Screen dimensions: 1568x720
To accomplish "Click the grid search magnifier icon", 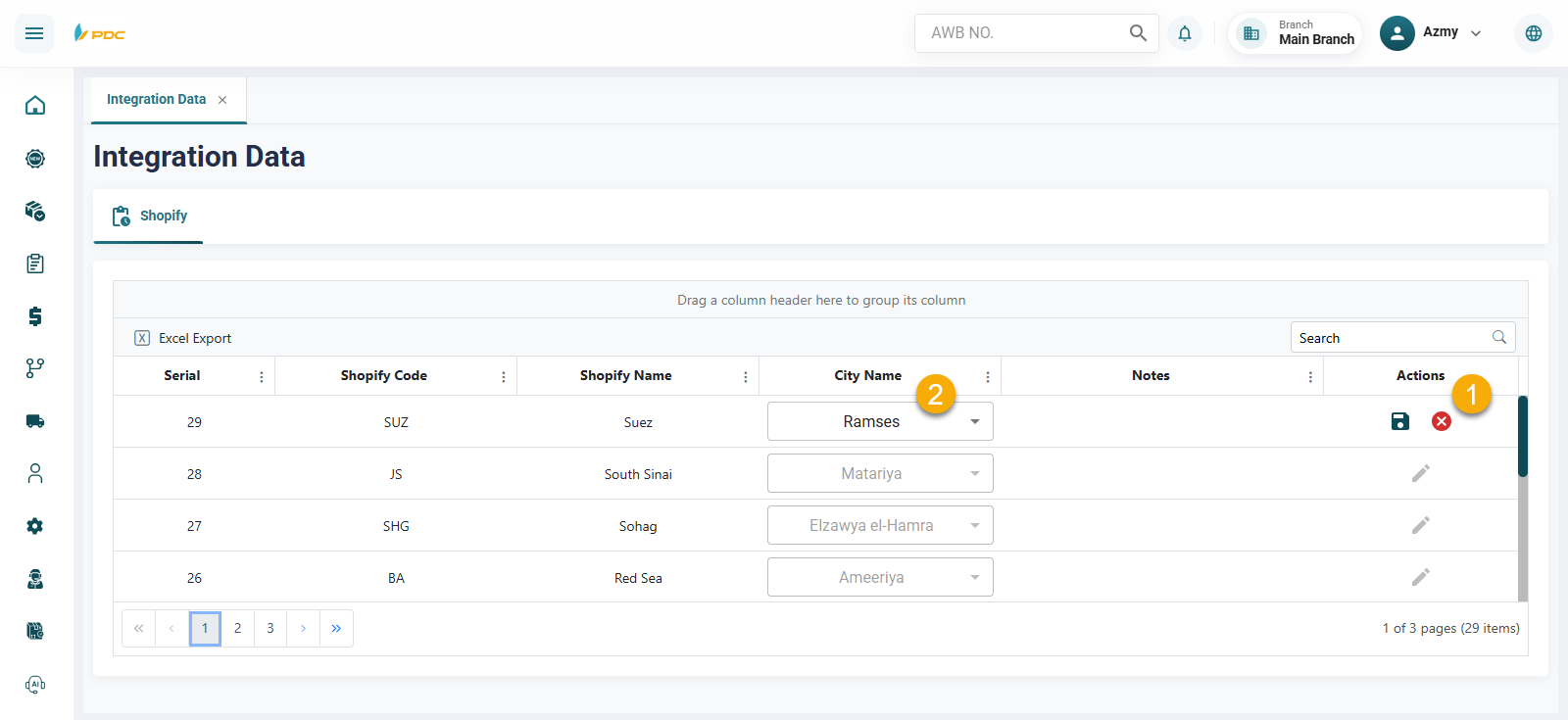I will (1499, 337).
